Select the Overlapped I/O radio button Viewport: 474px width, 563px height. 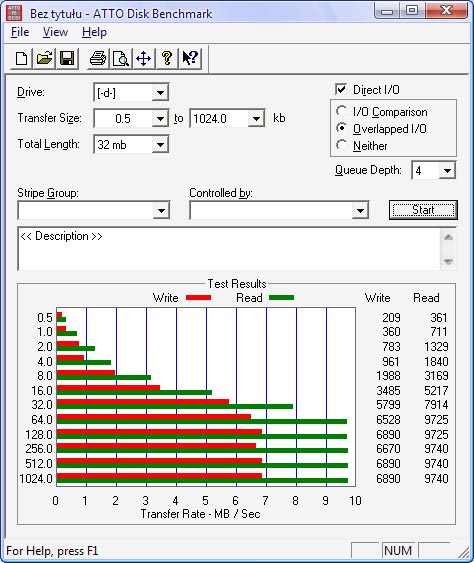coord(341,128)
